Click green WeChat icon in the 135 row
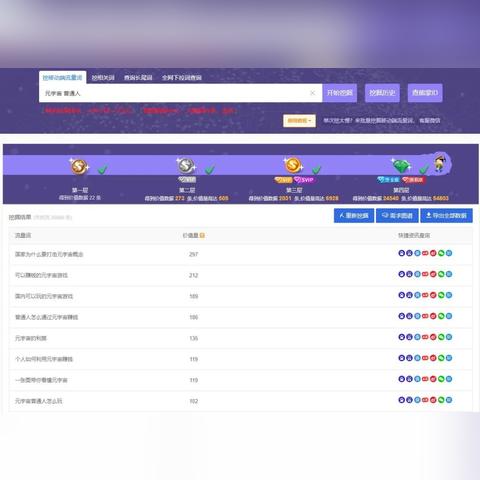Screen dimensions: 480x480 pos(441,337)
